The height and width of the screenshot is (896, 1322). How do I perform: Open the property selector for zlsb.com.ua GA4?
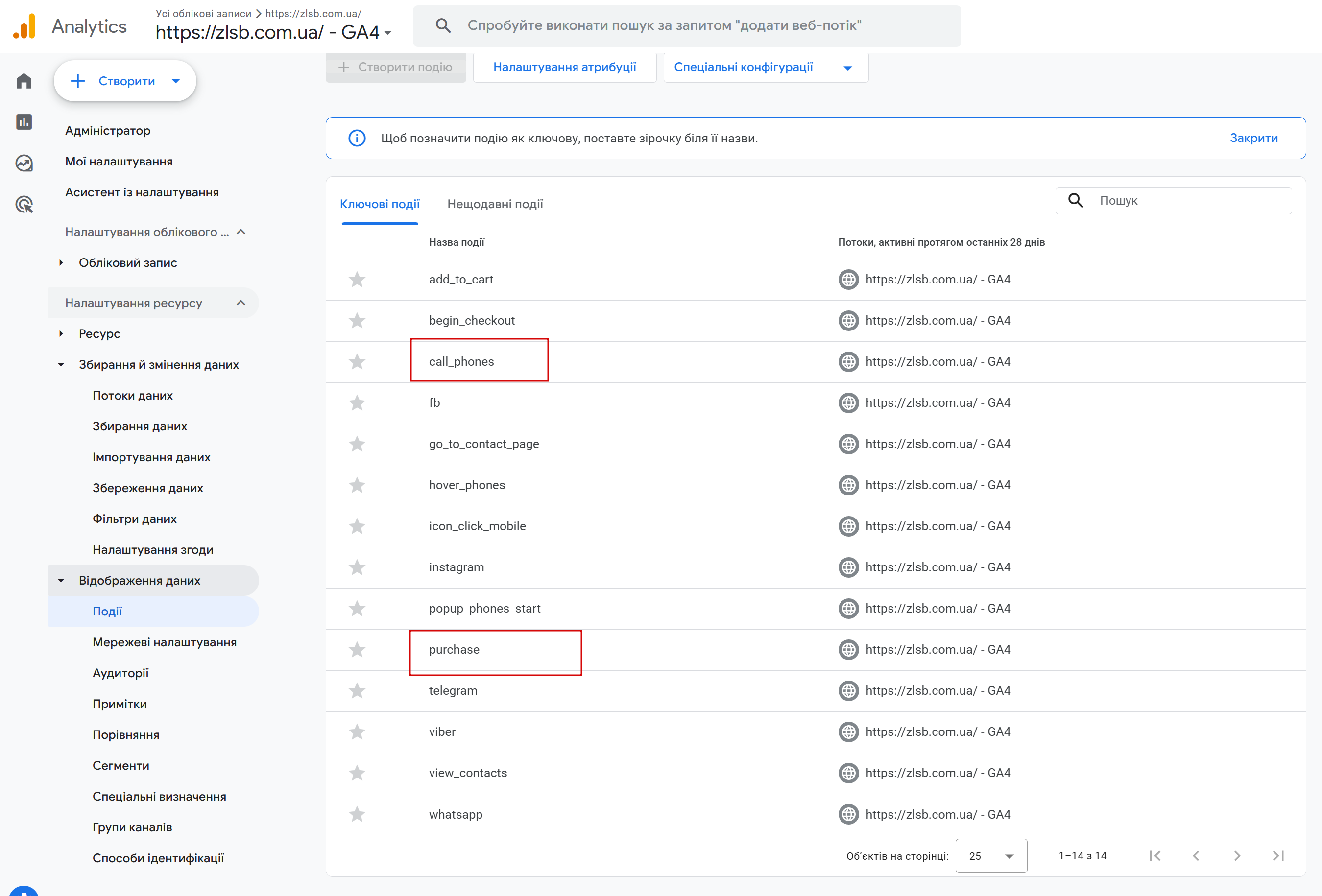273,32
